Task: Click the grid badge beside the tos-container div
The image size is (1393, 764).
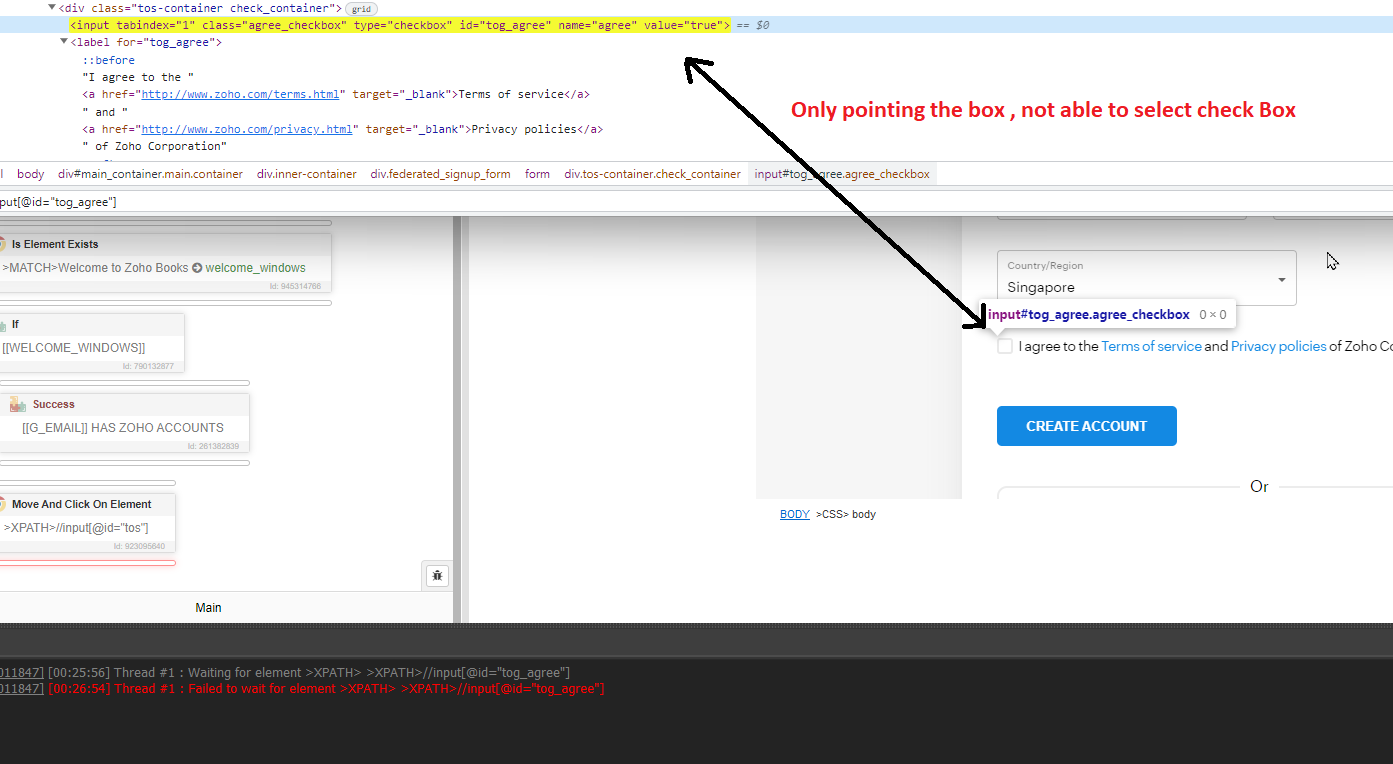Action: coord(360,8)
